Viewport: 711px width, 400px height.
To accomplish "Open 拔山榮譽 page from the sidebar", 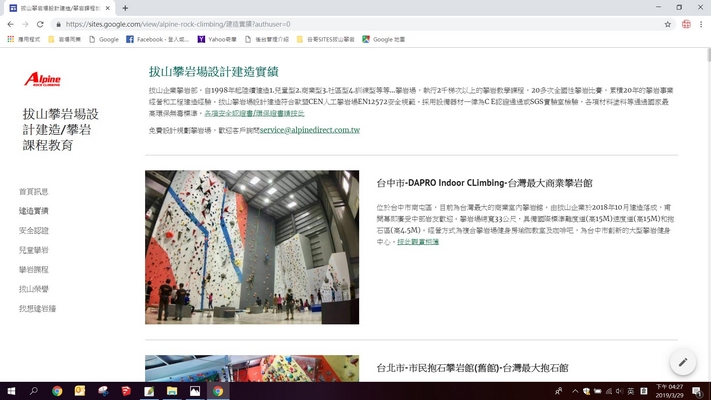I will 34,289.
